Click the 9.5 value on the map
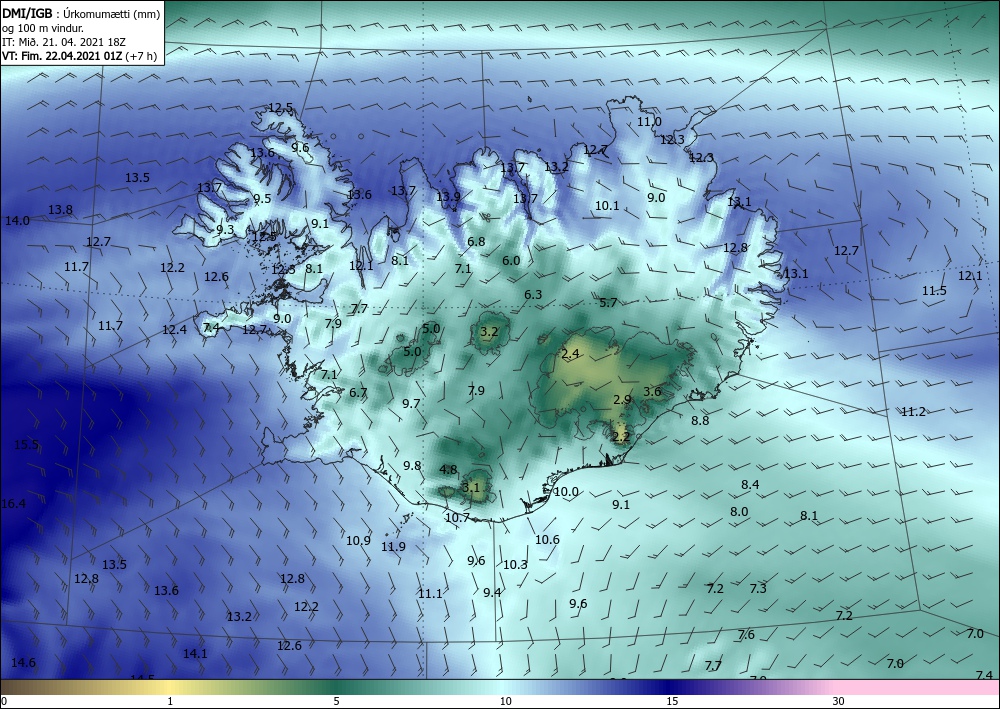The image size is (1000, 709). (x=262, y=199)
